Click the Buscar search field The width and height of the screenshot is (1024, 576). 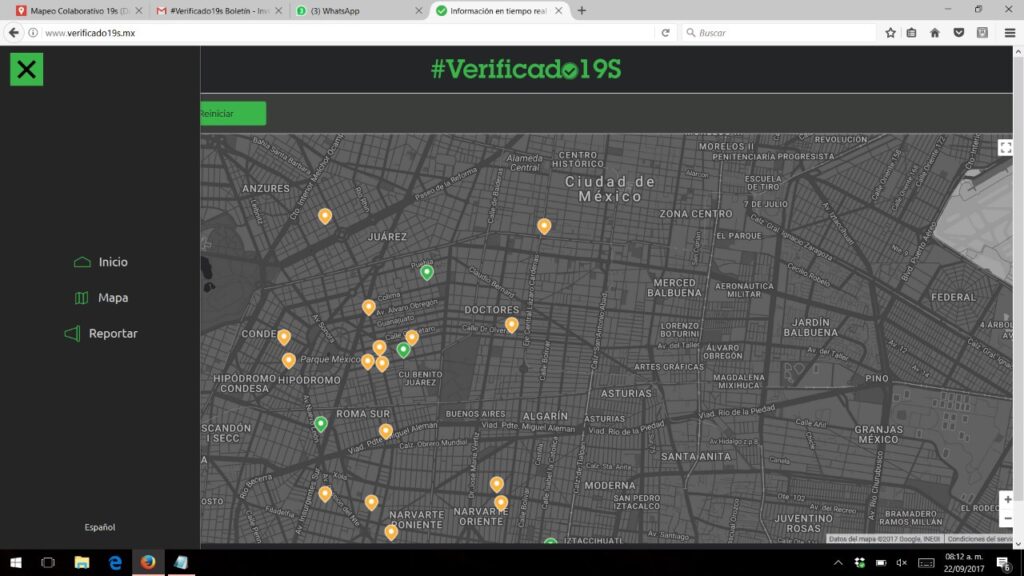tap(780, 33)
